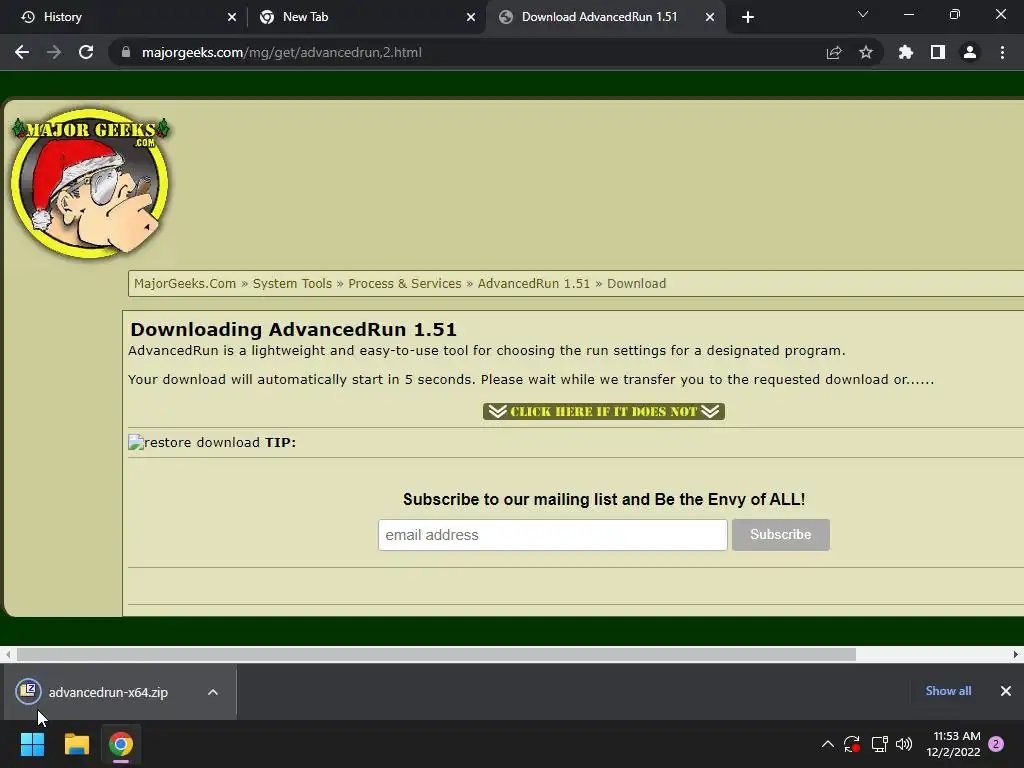
Task: Close the New Tab tab
Action: tap(471, 17)
